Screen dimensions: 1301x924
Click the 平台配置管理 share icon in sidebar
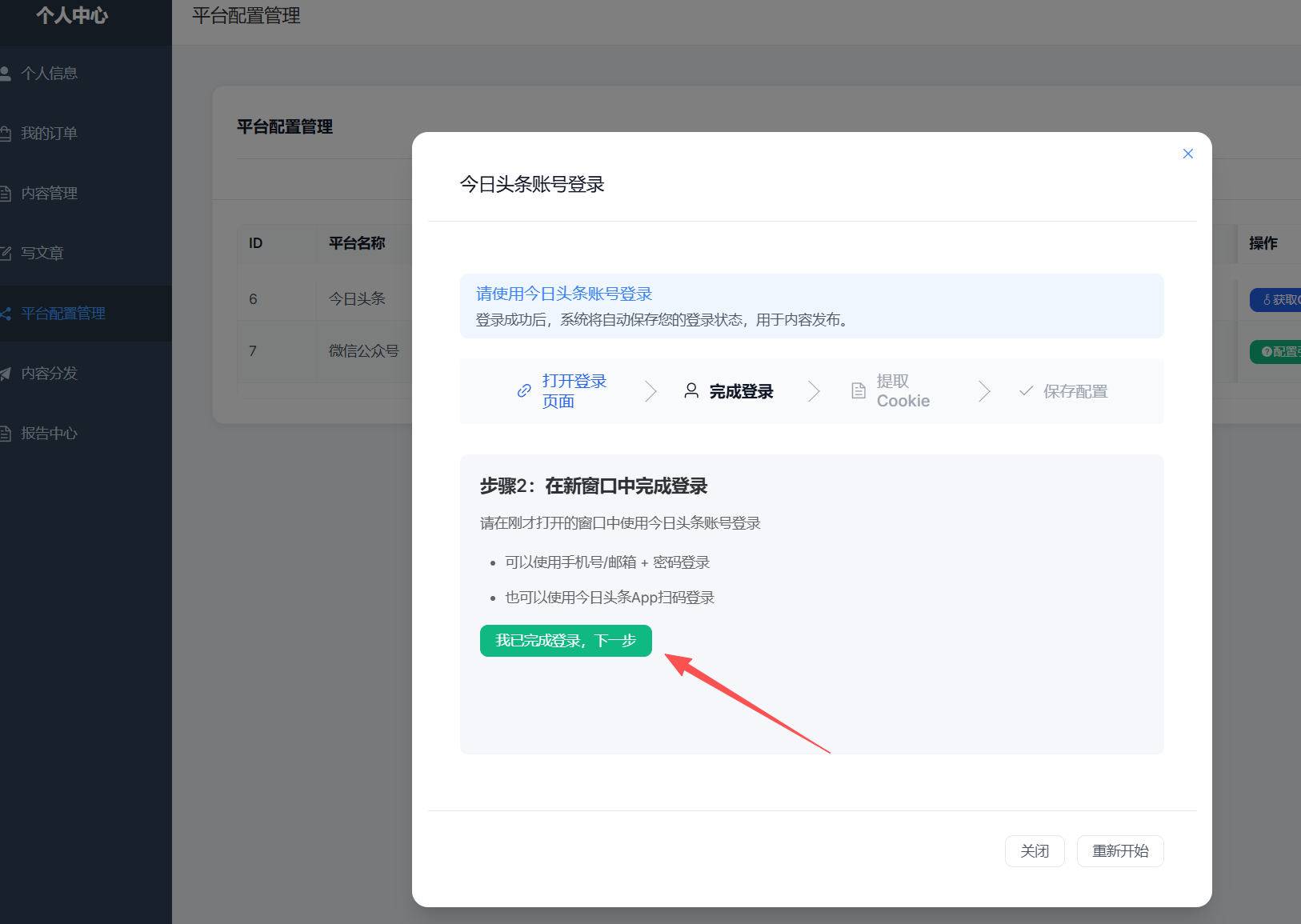tap(6, 314)
